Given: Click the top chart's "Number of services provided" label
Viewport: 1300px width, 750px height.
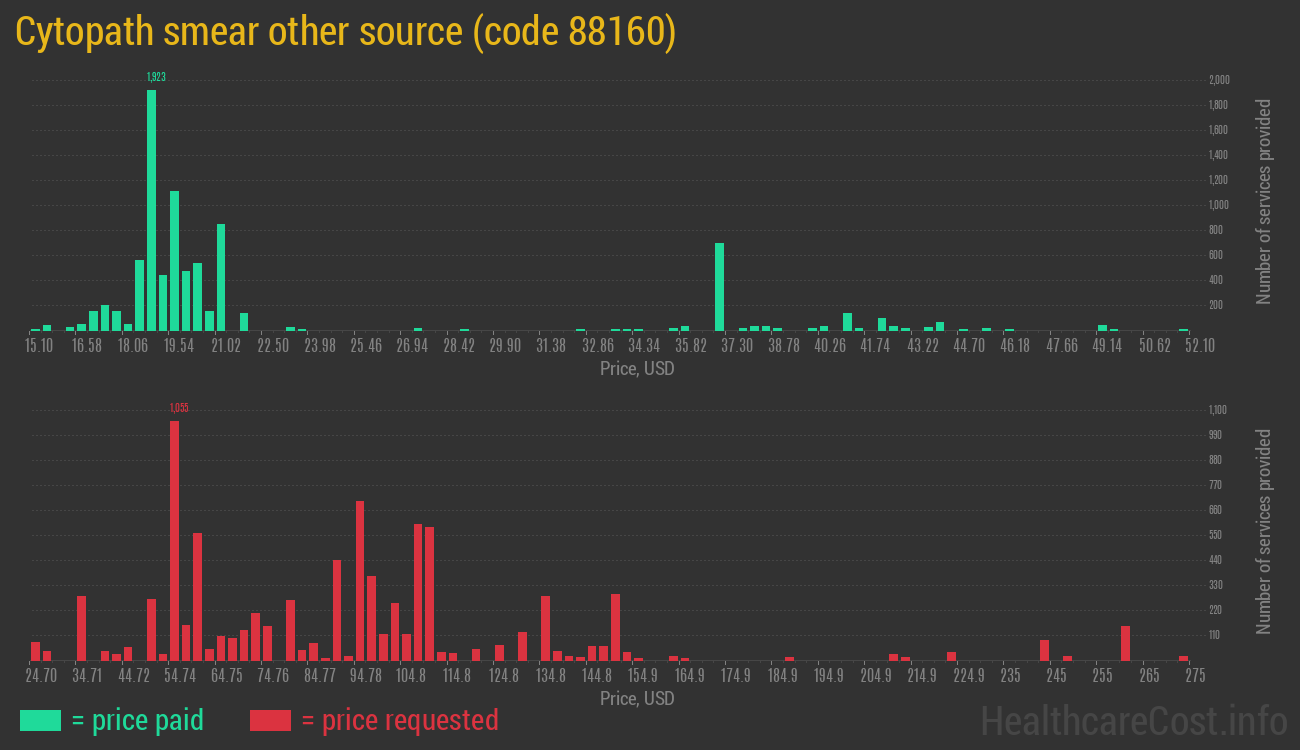Looking at the screenshot, I should pos(1264,202).
